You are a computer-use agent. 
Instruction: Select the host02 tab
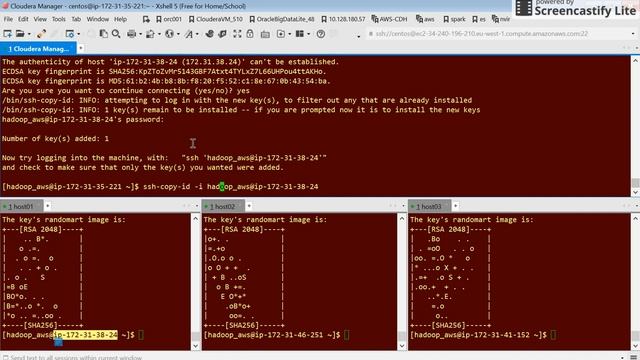[222, 207]
